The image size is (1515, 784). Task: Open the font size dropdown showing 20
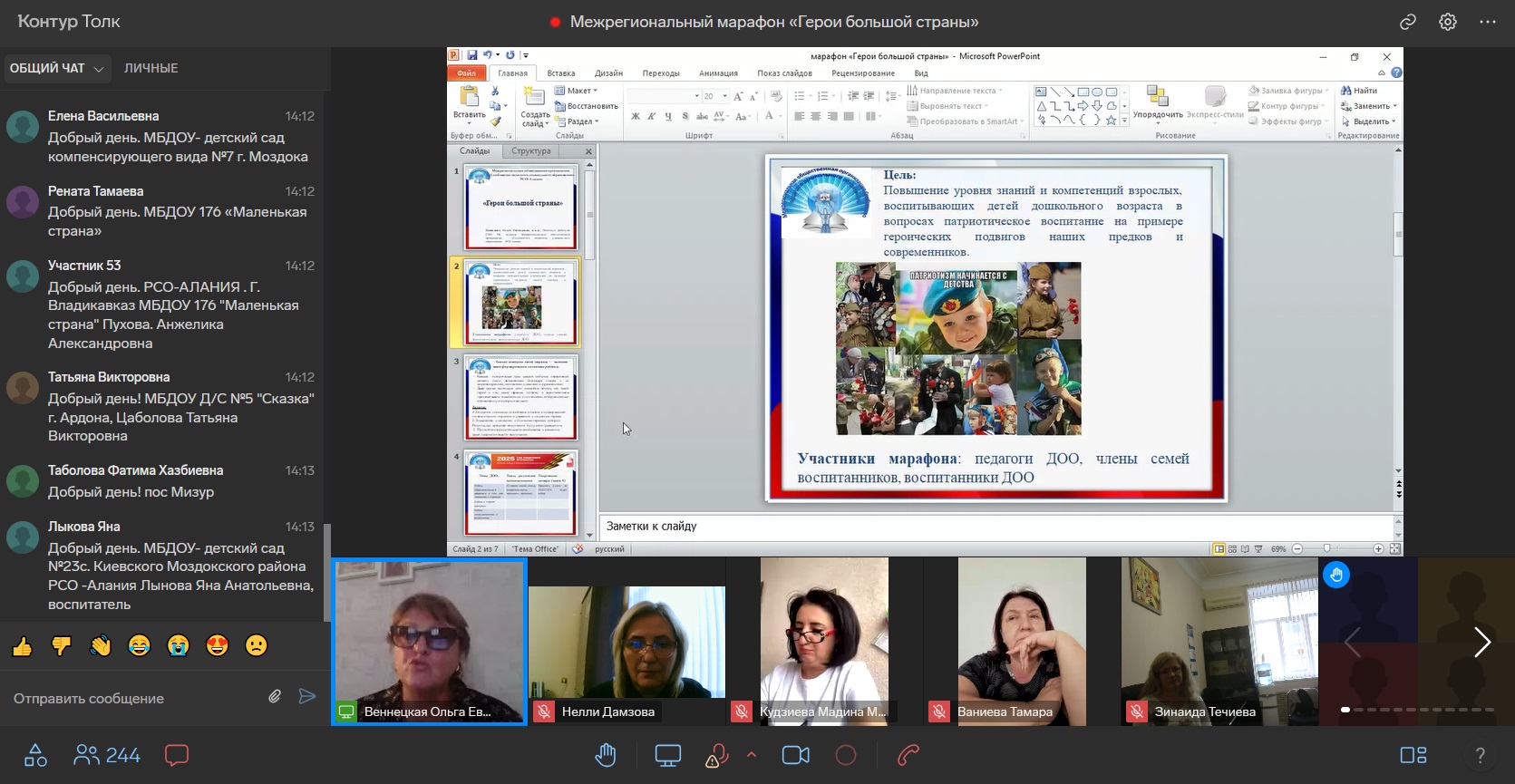(x=724, y=96)
